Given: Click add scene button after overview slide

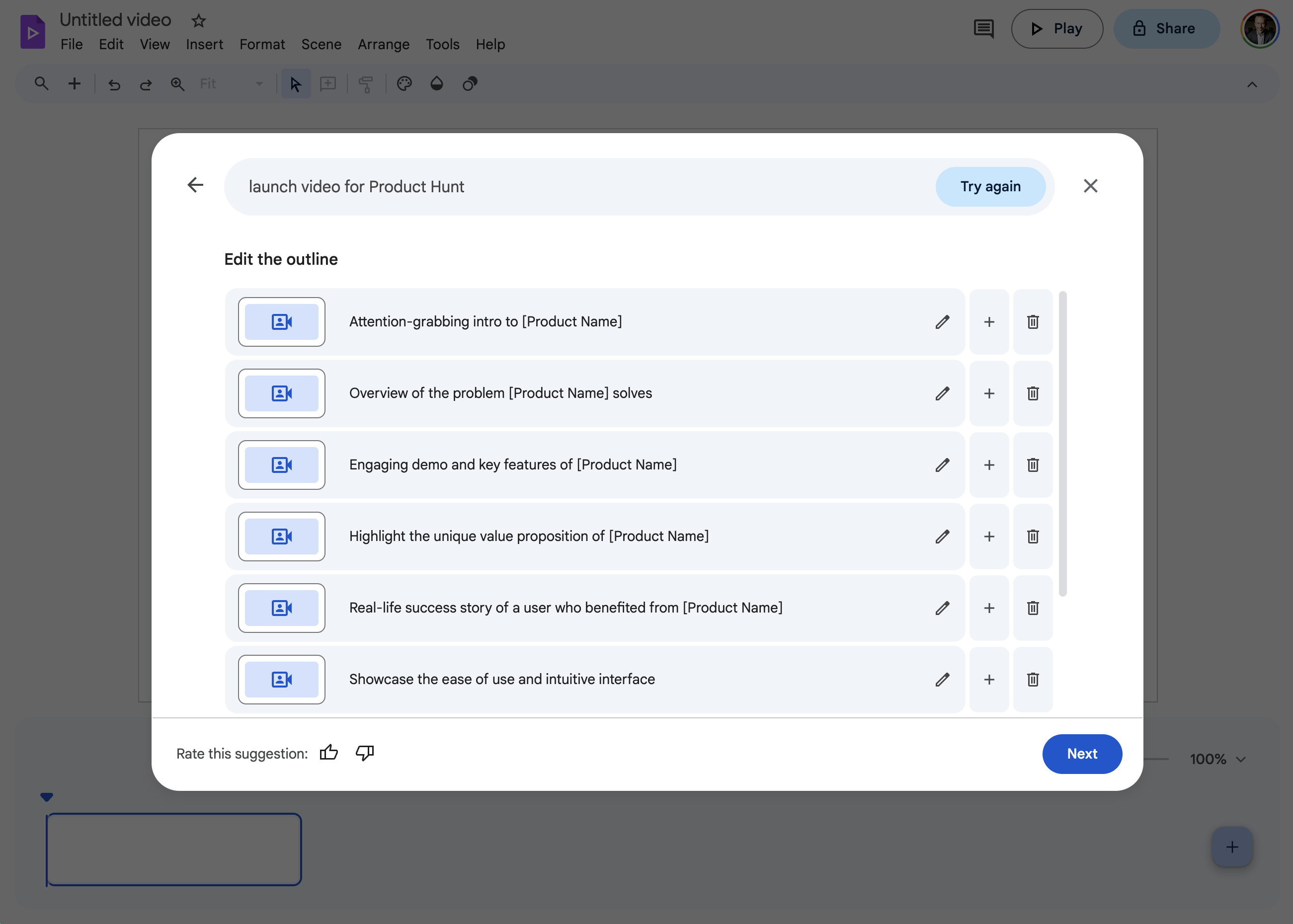Looking at the screenshot, I should [x=989, y=393].
